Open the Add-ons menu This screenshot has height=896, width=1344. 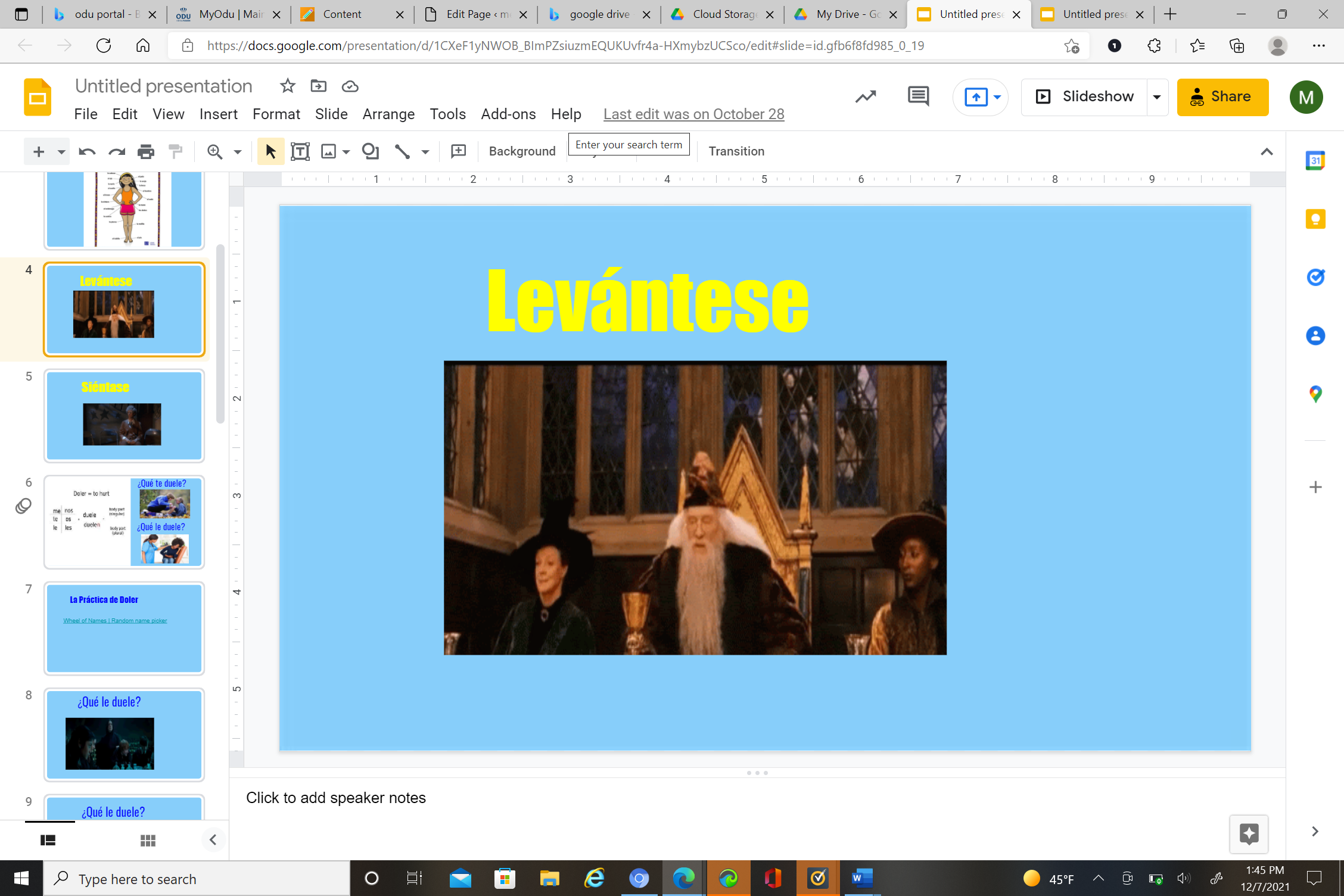(508, 114)
